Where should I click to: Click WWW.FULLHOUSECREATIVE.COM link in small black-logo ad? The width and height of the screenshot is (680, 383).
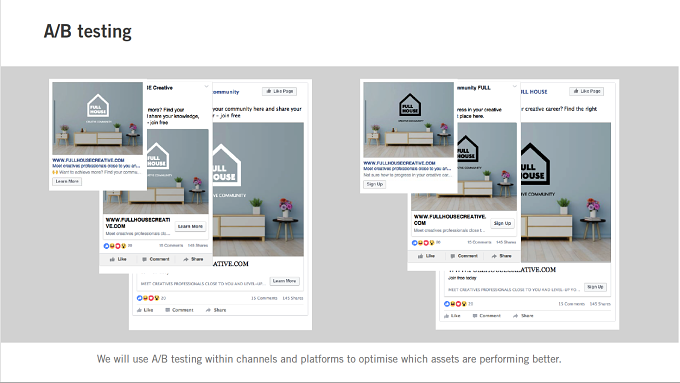pyautogui.click(x=399, y=163)
